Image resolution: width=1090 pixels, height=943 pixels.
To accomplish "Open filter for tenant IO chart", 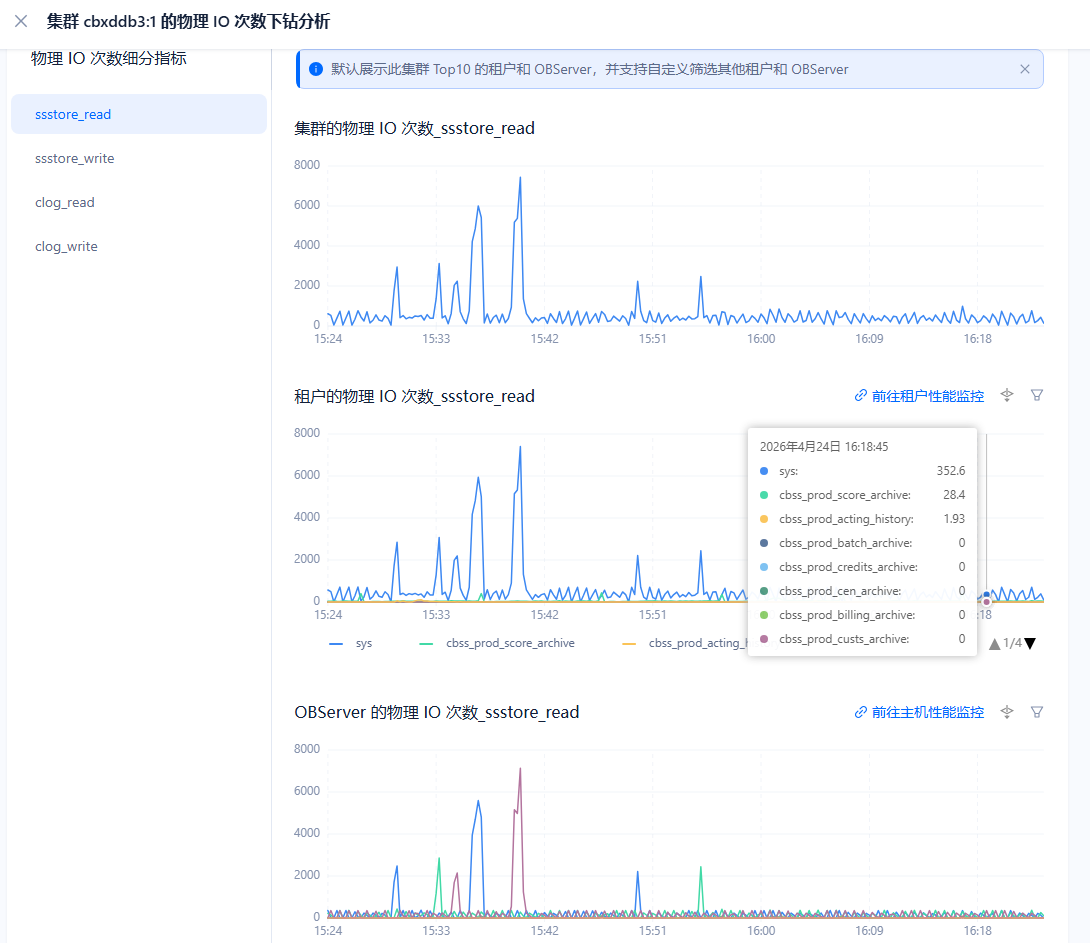I will 1037,395.
